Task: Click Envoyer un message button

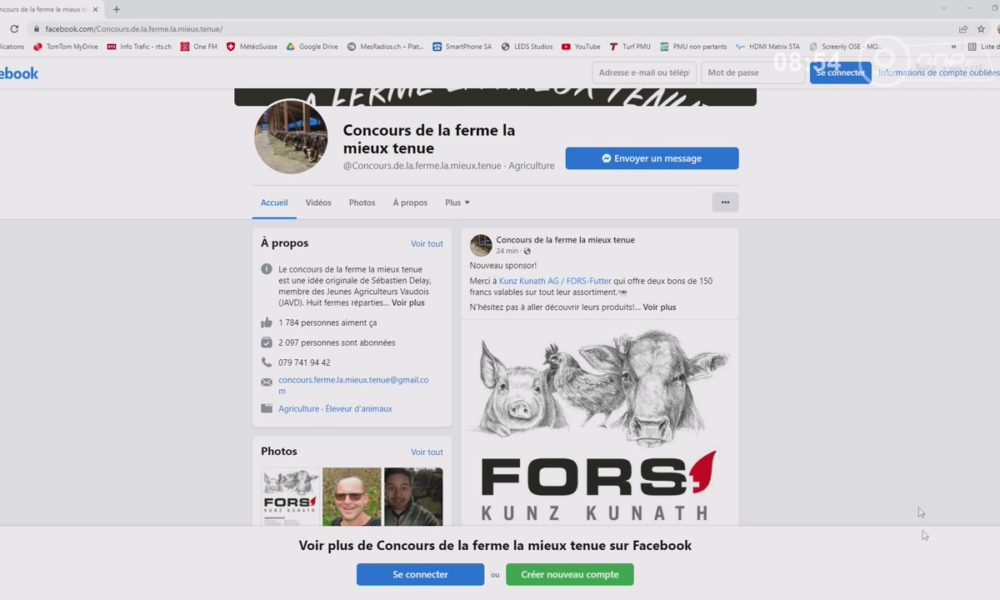Action: coord(652,158)
